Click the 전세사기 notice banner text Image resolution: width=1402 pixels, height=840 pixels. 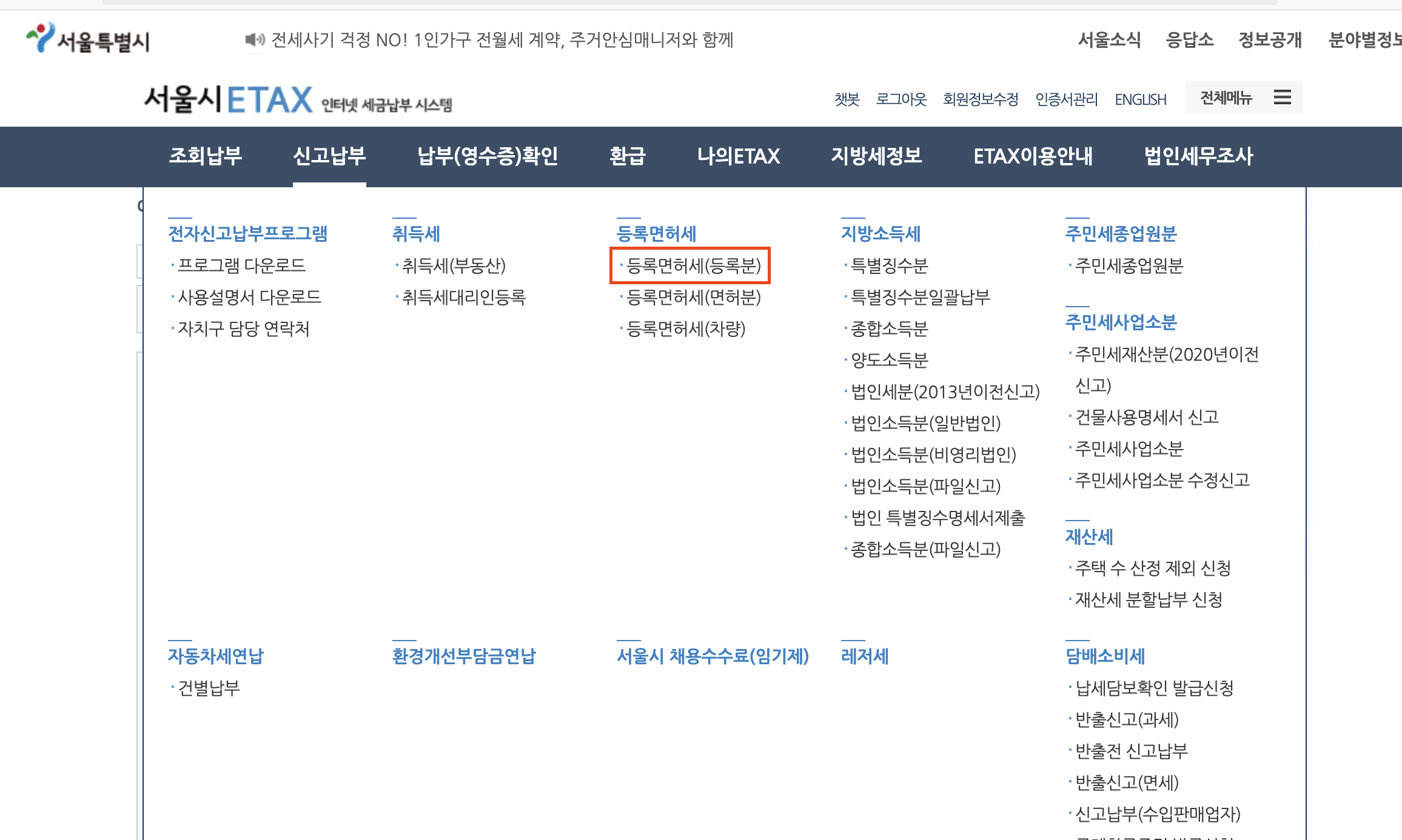point(502,40)
